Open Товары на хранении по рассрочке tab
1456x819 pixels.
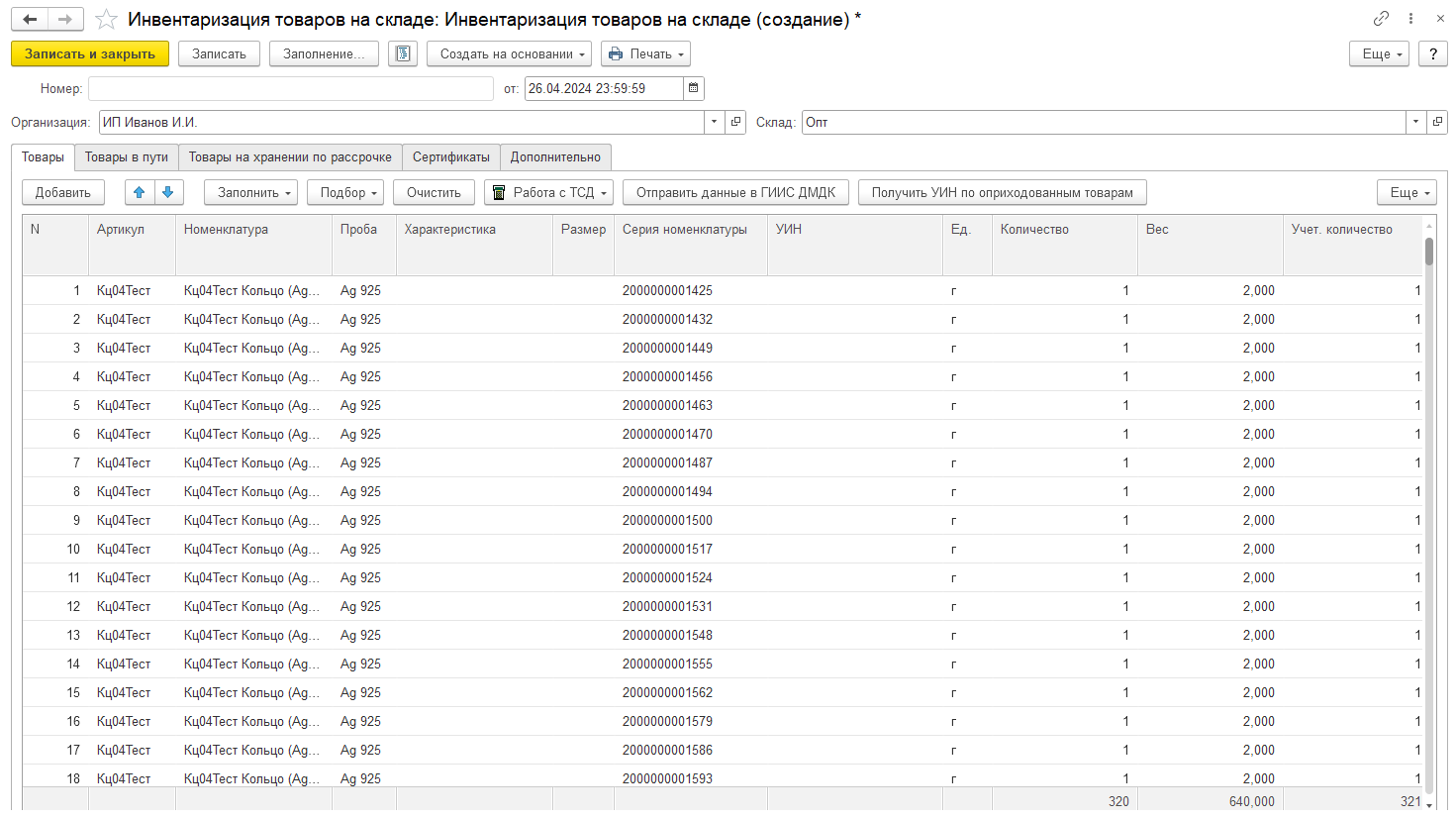pyautogui.click(x=290, y=157)
